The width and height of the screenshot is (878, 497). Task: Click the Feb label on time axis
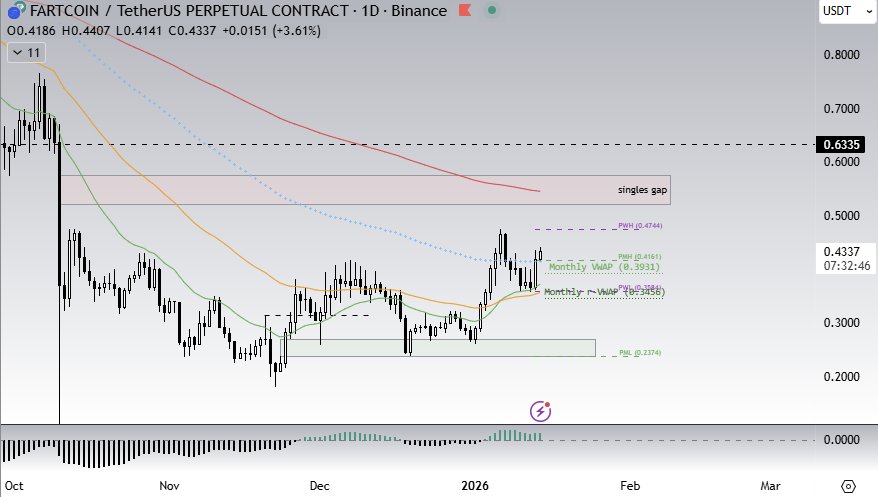click(x=630, y=486)
